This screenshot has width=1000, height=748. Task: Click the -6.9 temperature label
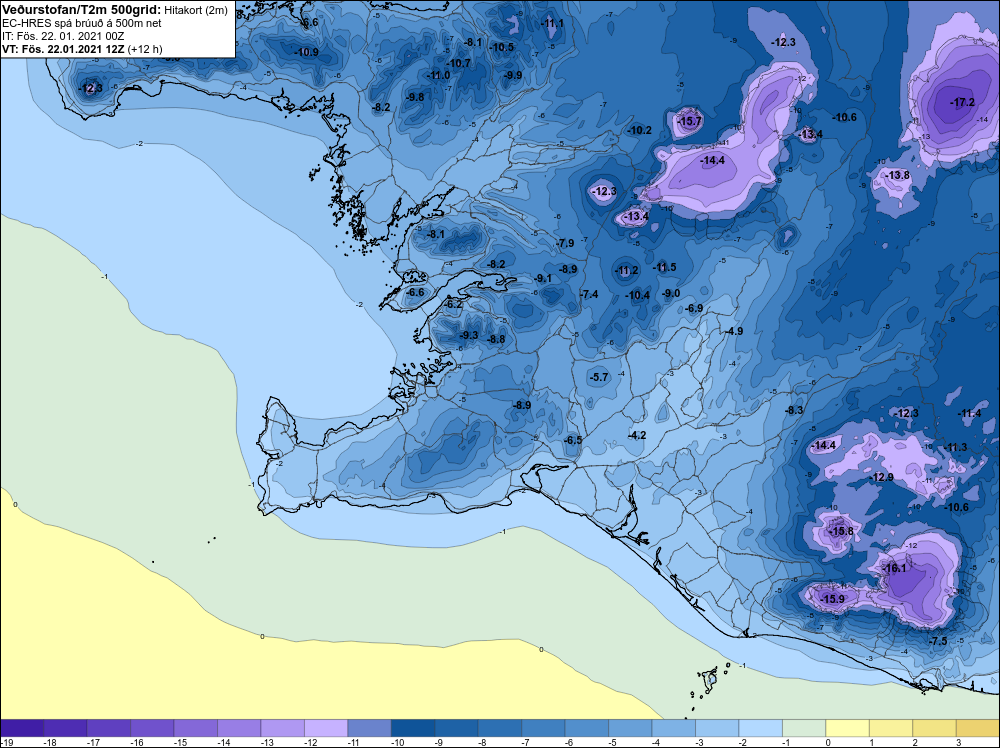(694, 309)
